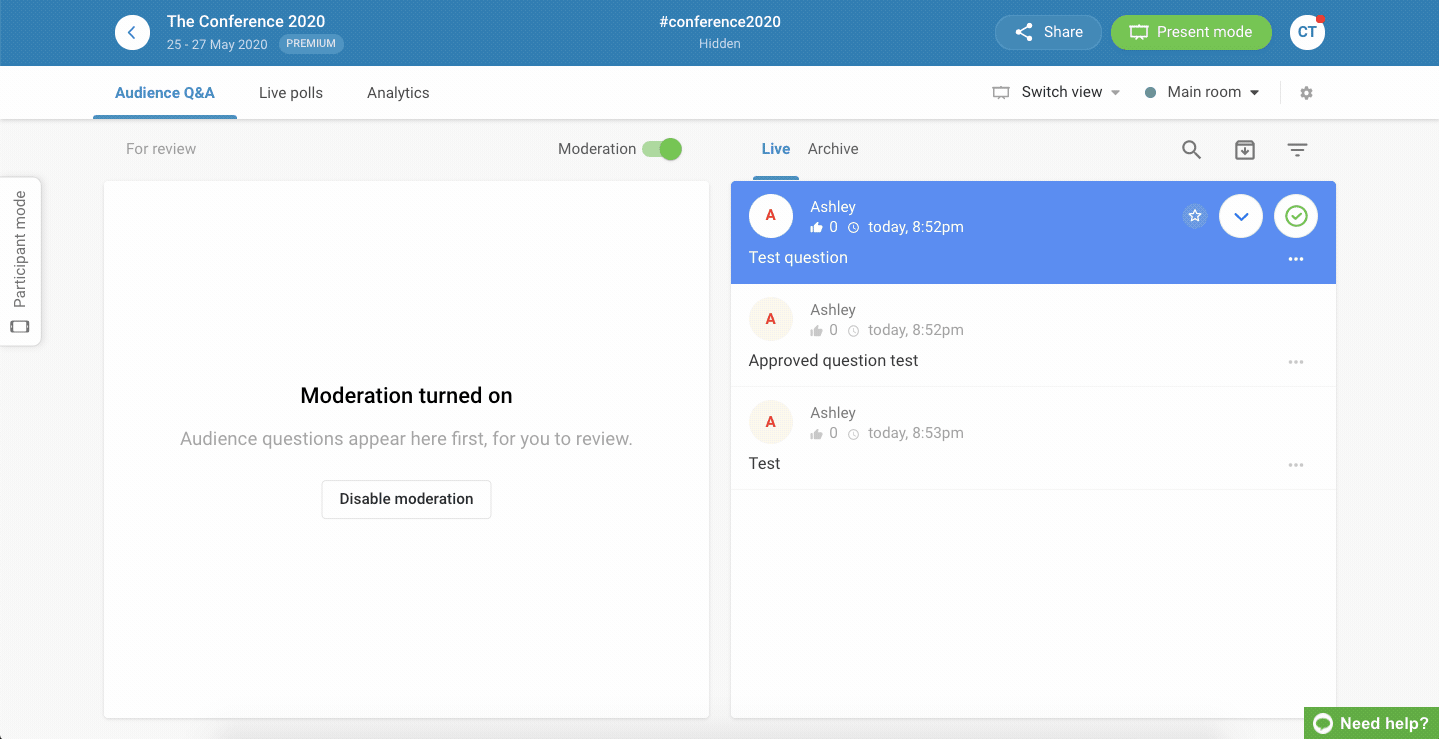Image resolution: width=1439 pixels, height=739 pixels.
Task: Open more options for the Test row
Action: coord(1296,465)
